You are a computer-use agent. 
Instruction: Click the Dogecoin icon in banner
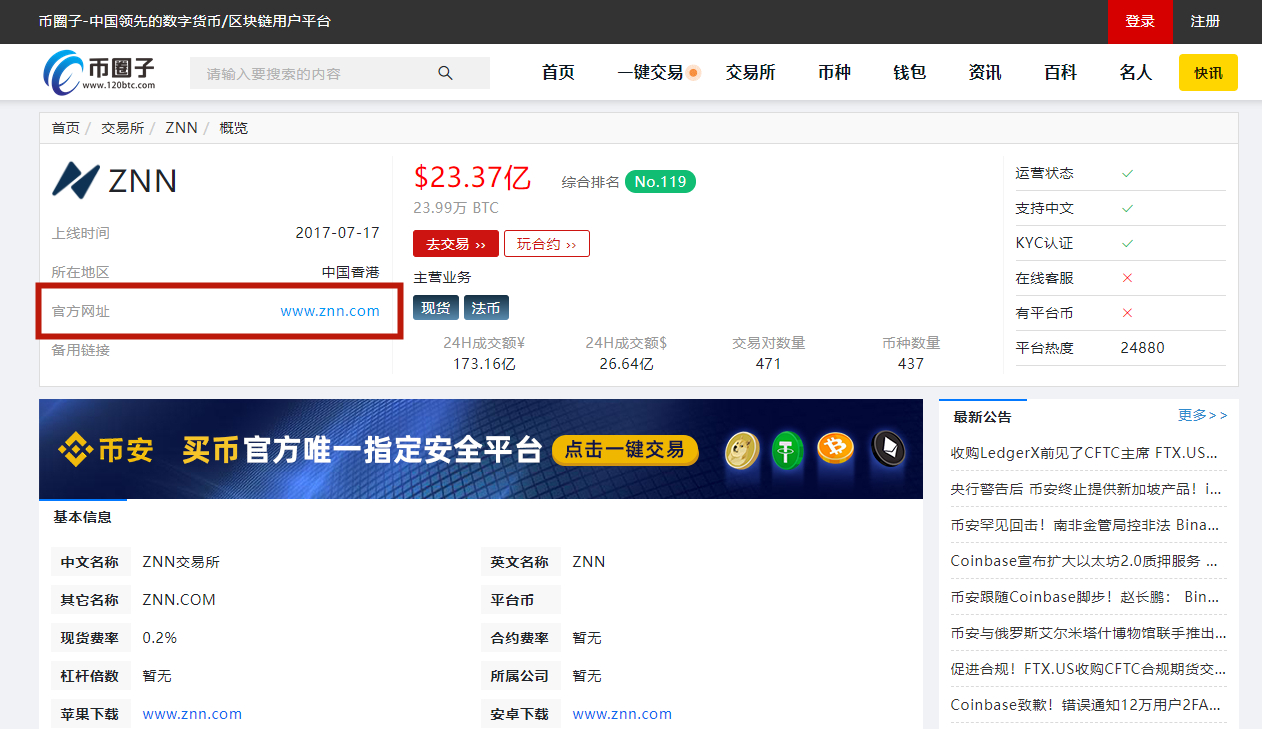(x=742, y=449)
